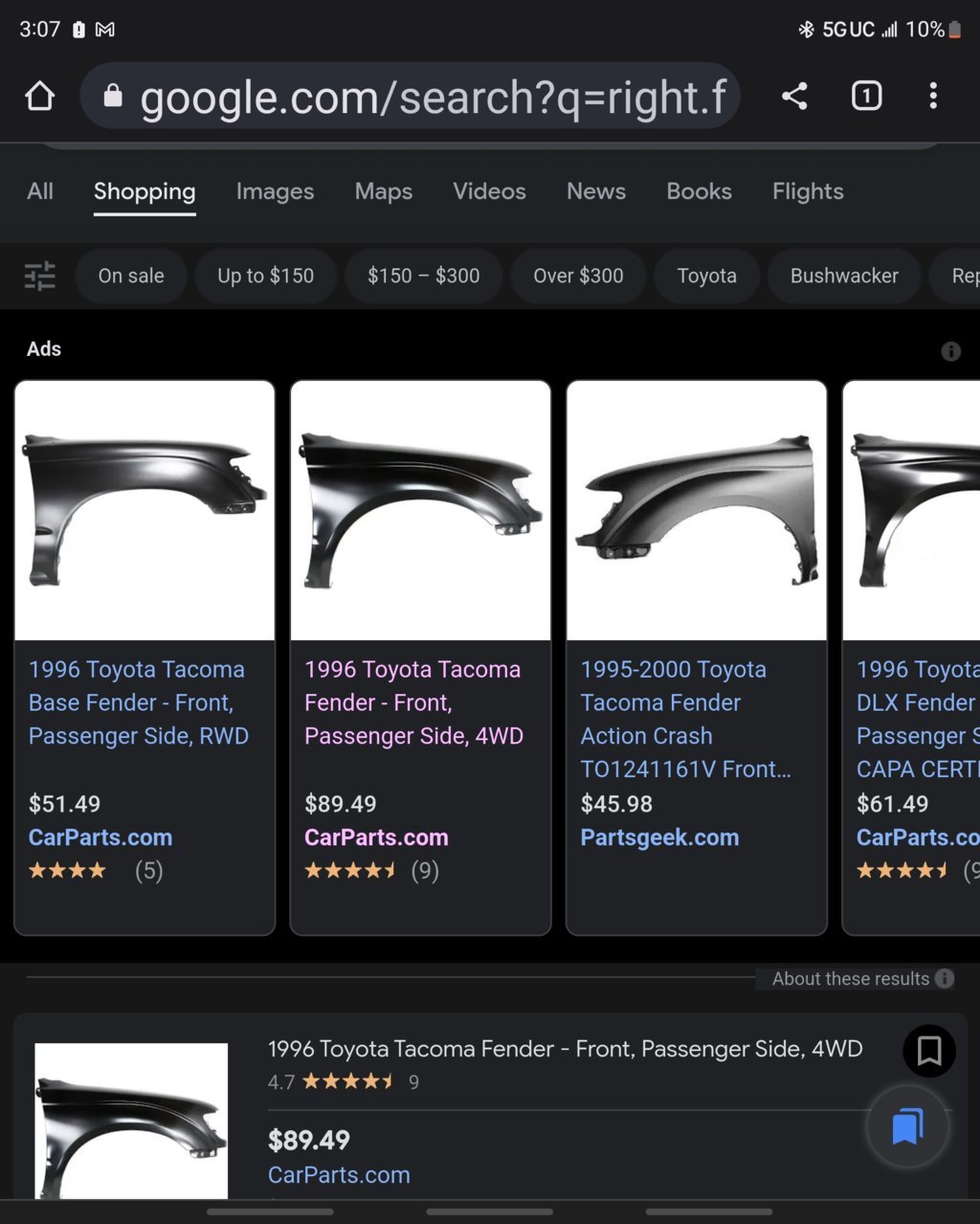Tap the Bluetooth icon in status bar

click(806, 30)
